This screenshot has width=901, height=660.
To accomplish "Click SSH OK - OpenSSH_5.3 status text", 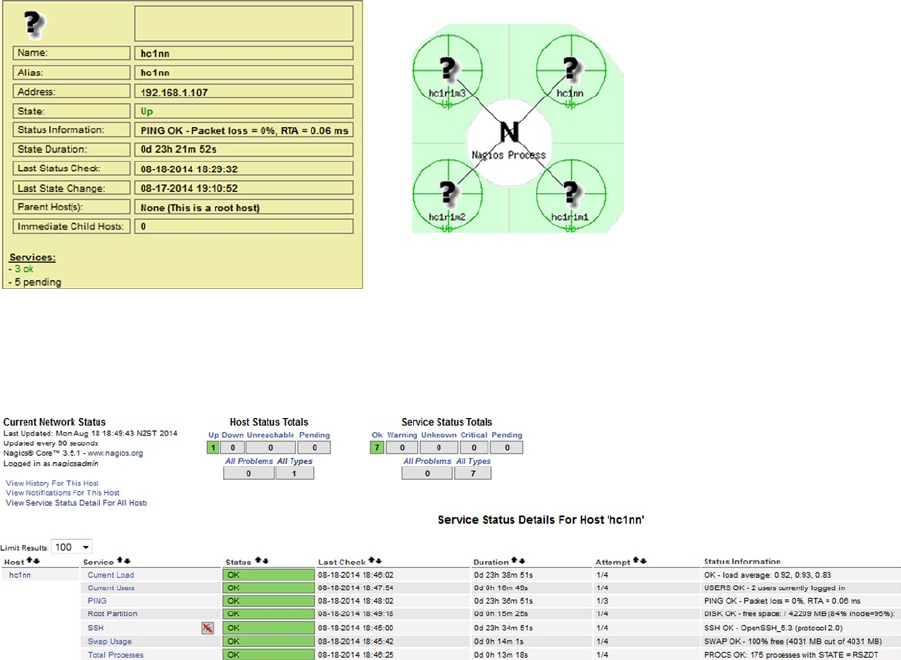I will click(773, 628).
